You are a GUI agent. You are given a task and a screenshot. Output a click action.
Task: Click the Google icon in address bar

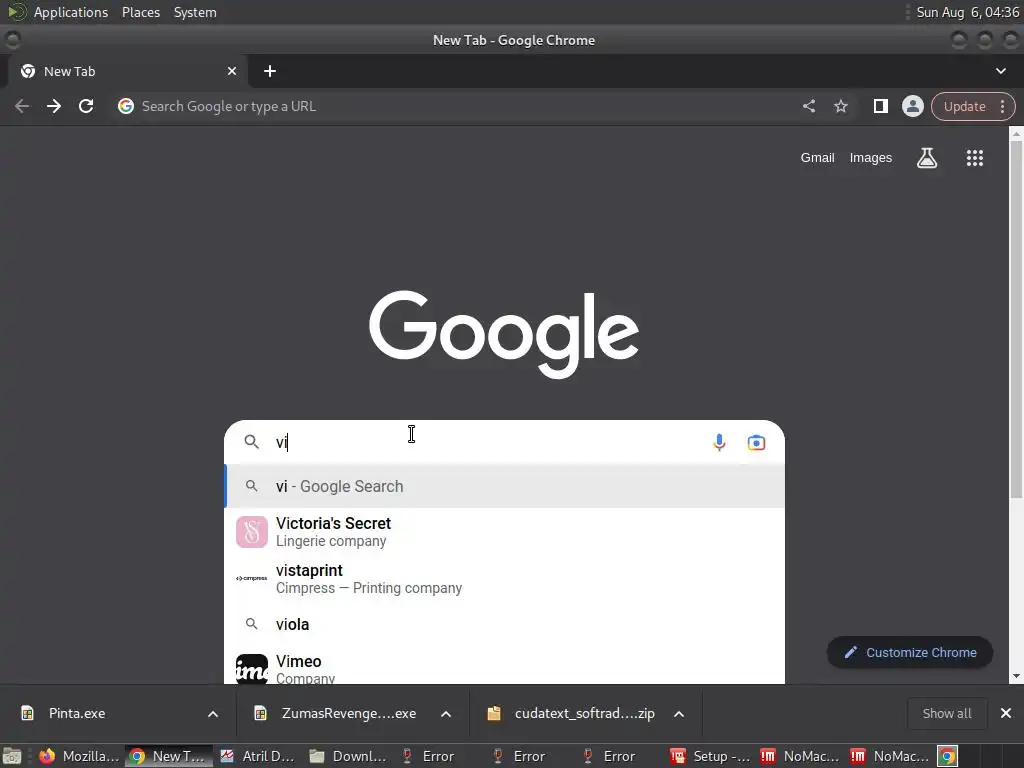[126, 106]
